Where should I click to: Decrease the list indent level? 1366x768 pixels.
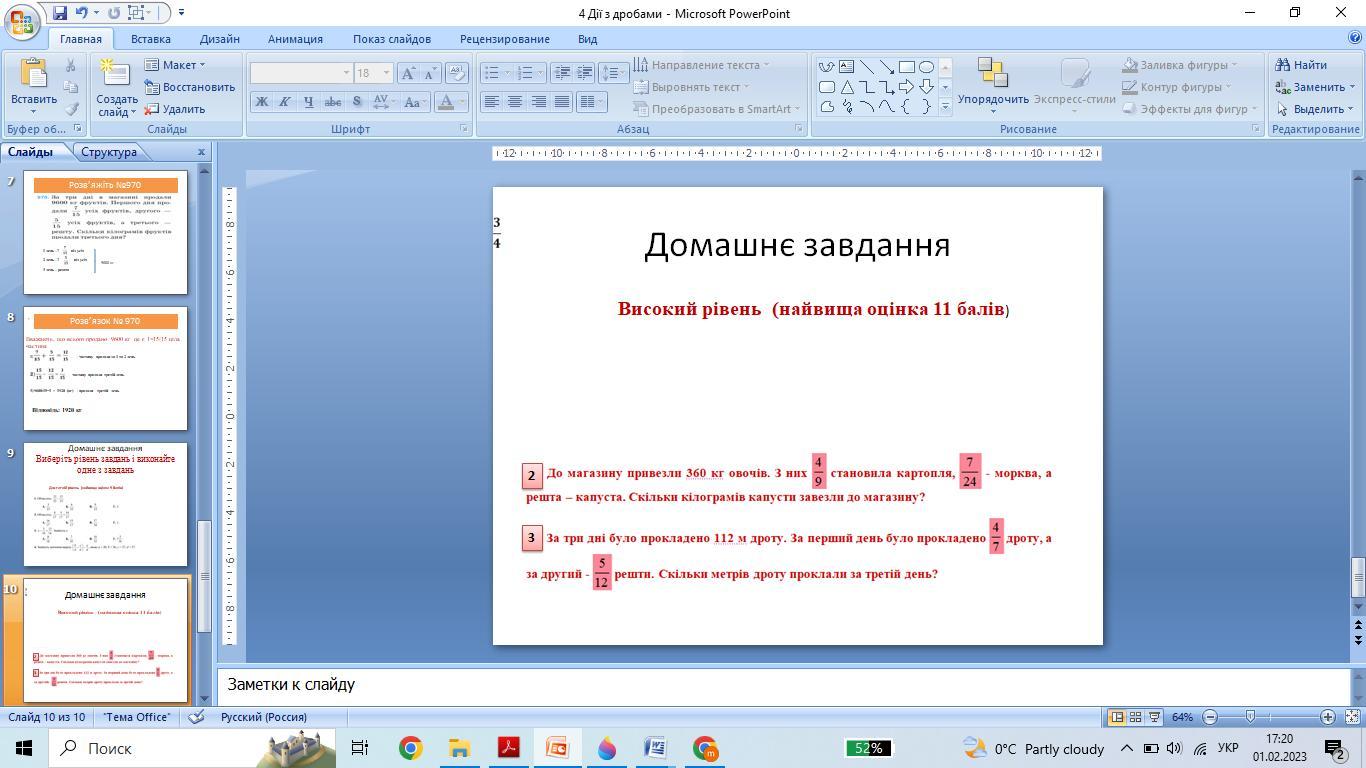562,73
